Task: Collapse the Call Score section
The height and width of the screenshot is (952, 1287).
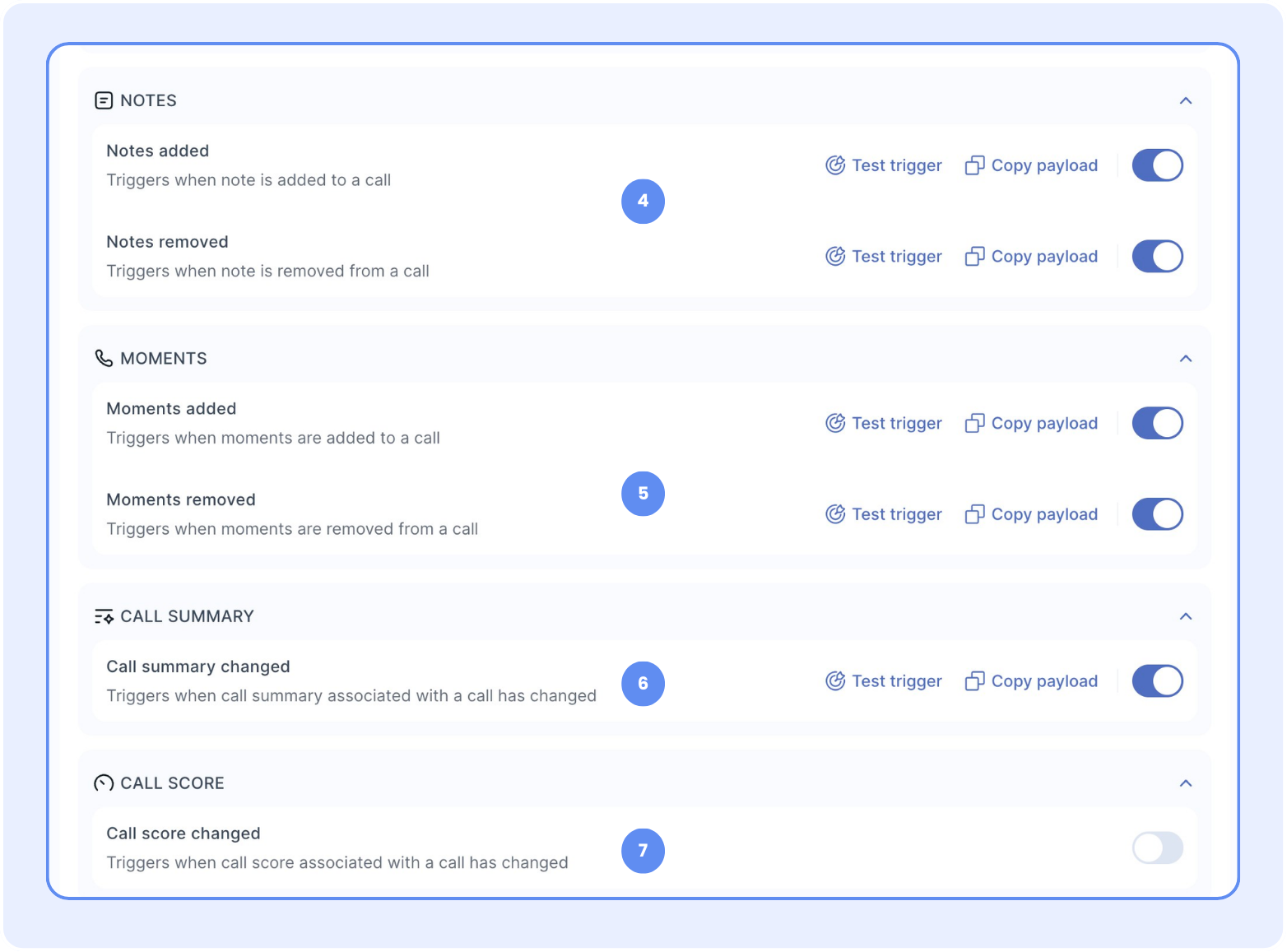Action: click(1185, 783)
